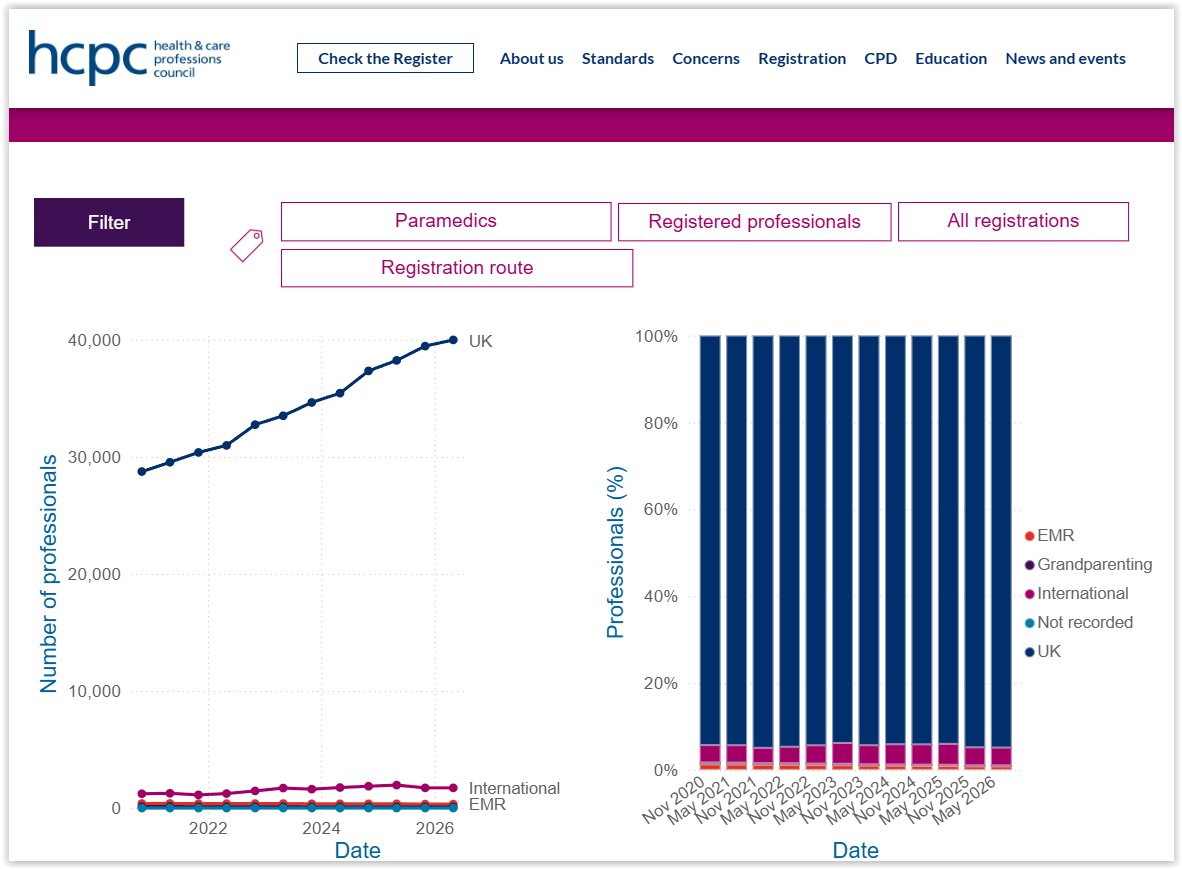Click the 60% bar chart axis label

[660, 509]
